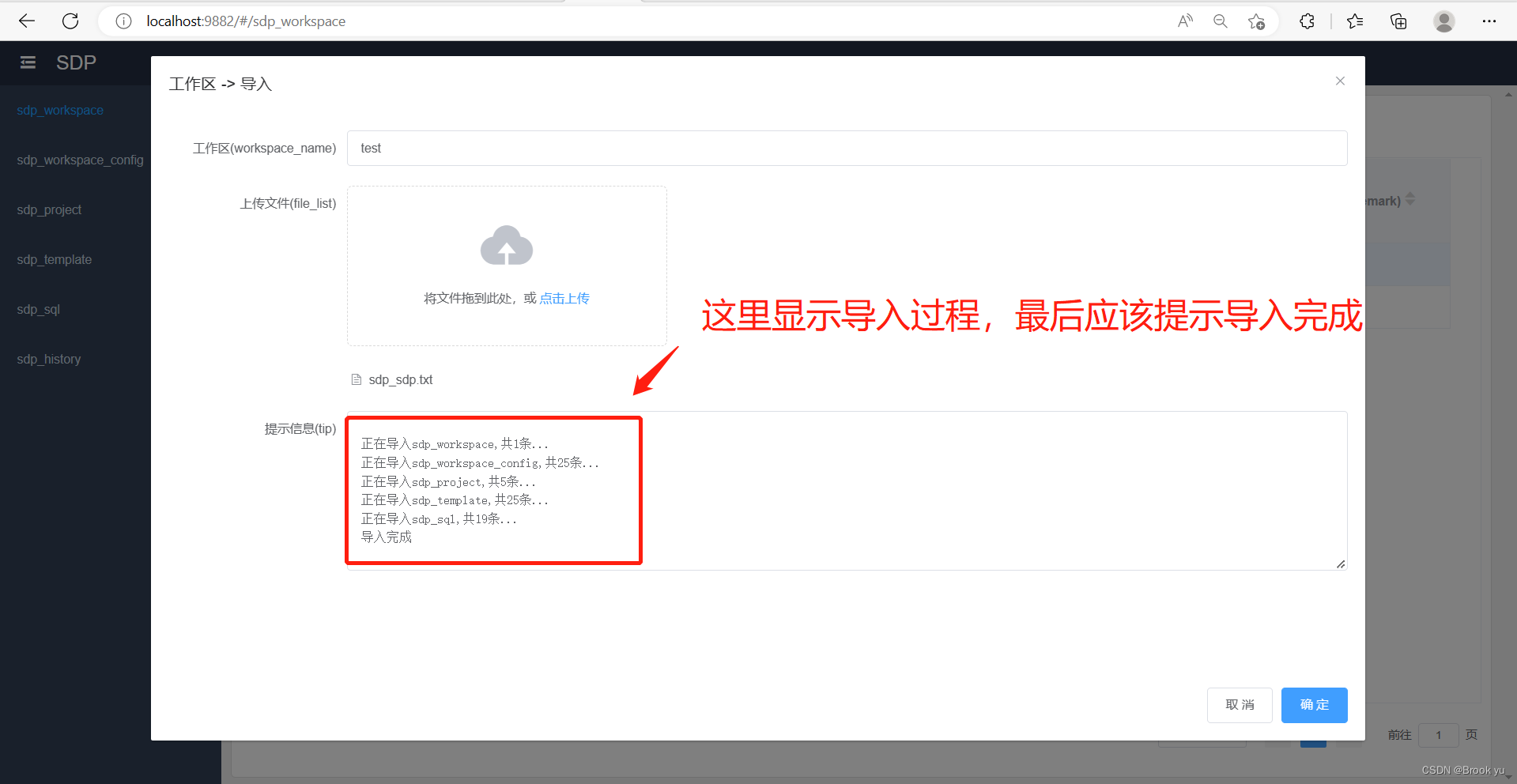
Task: Click the Read aloud icon in toolbar
Action: [1185, 21]
